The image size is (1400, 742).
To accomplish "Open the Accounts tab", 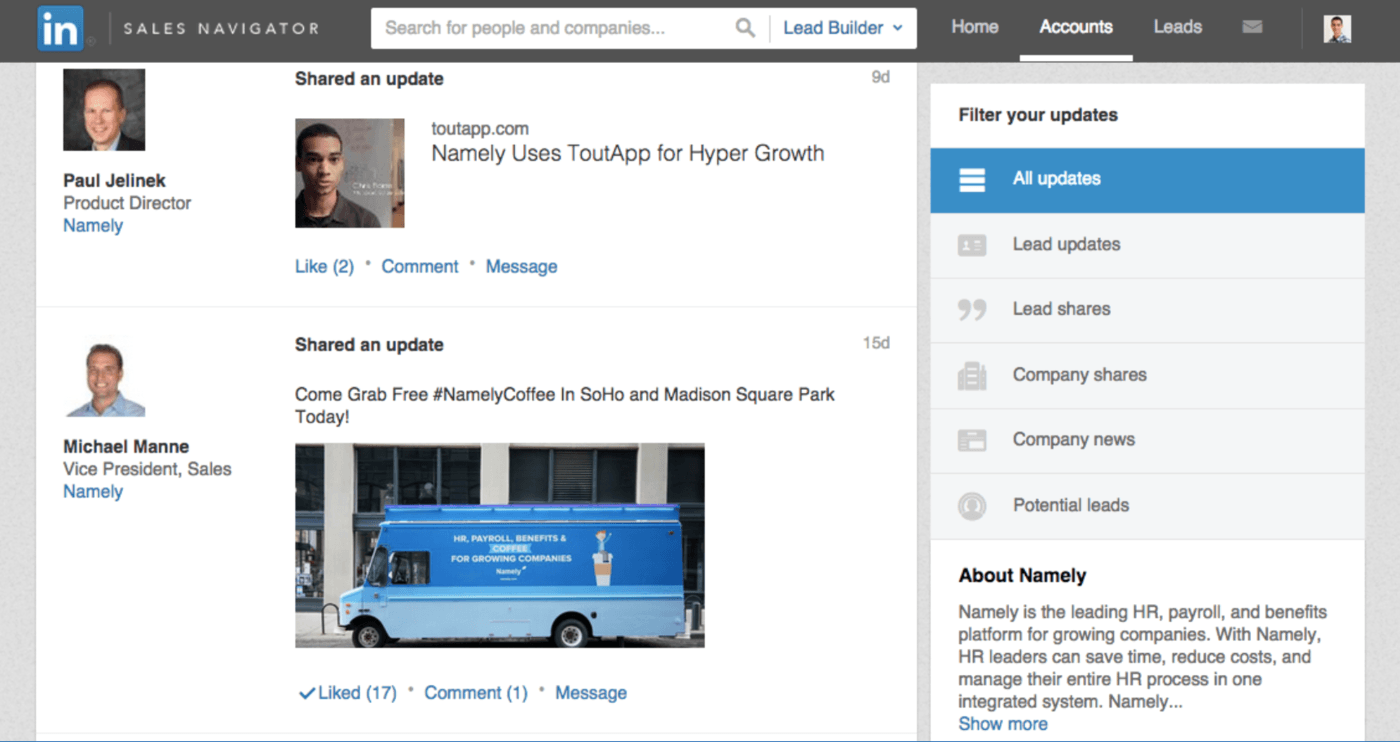I will pyautogui.click(x=1076, y=27).
